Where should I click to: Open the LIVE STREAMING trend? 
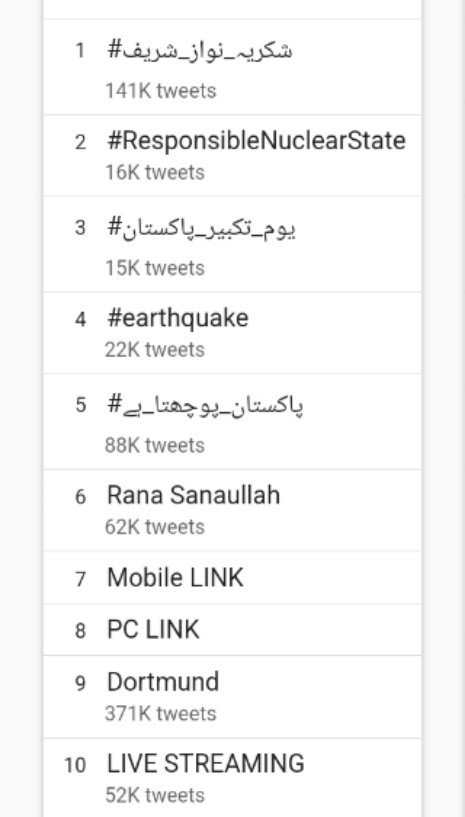205,764
